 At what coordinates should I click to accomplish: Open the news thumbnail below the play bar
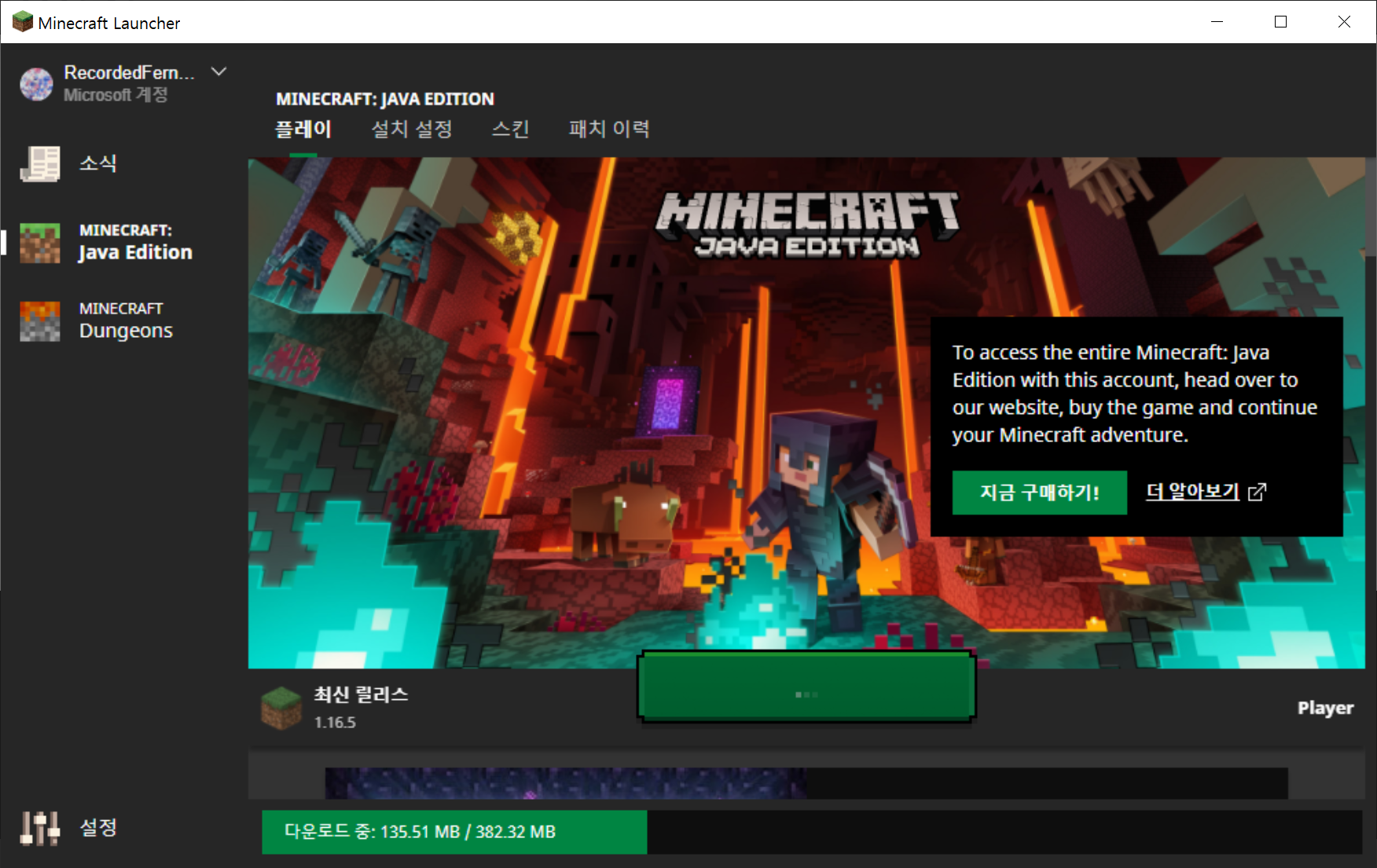806,783
